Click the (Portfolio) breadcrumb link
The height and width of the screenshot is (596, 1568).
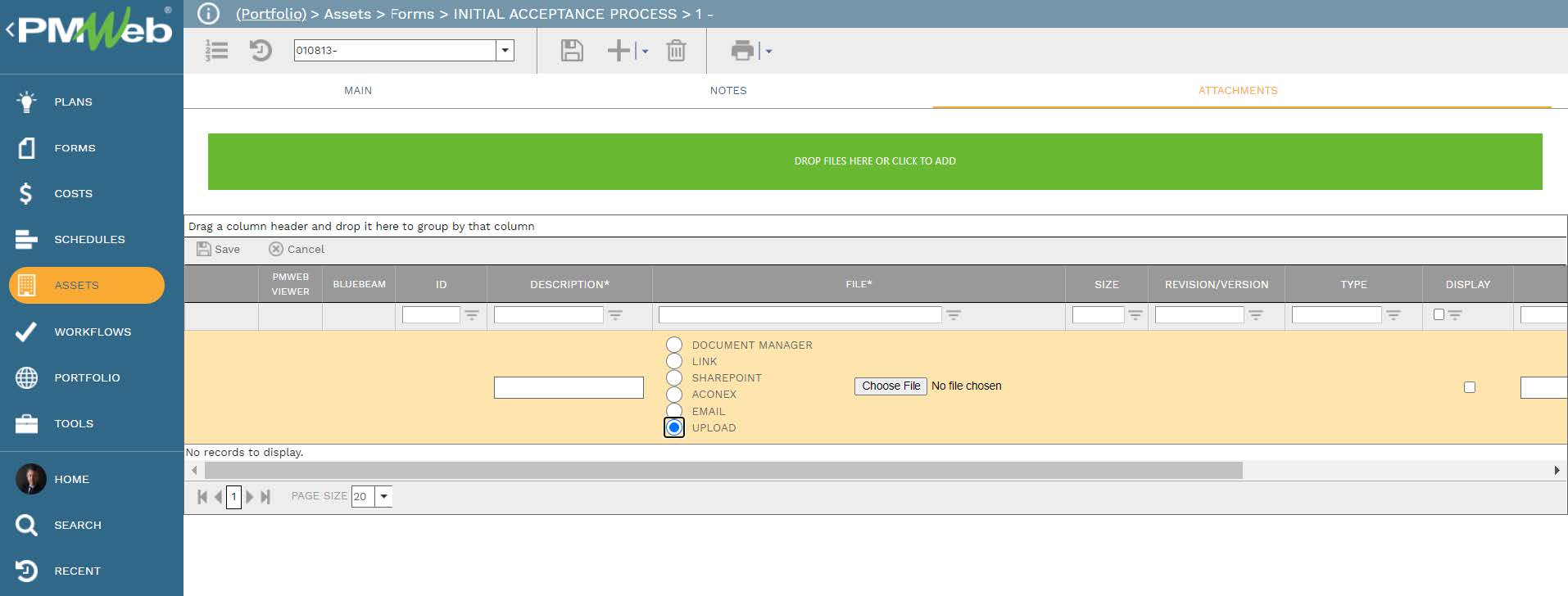[x=271, y=14]
